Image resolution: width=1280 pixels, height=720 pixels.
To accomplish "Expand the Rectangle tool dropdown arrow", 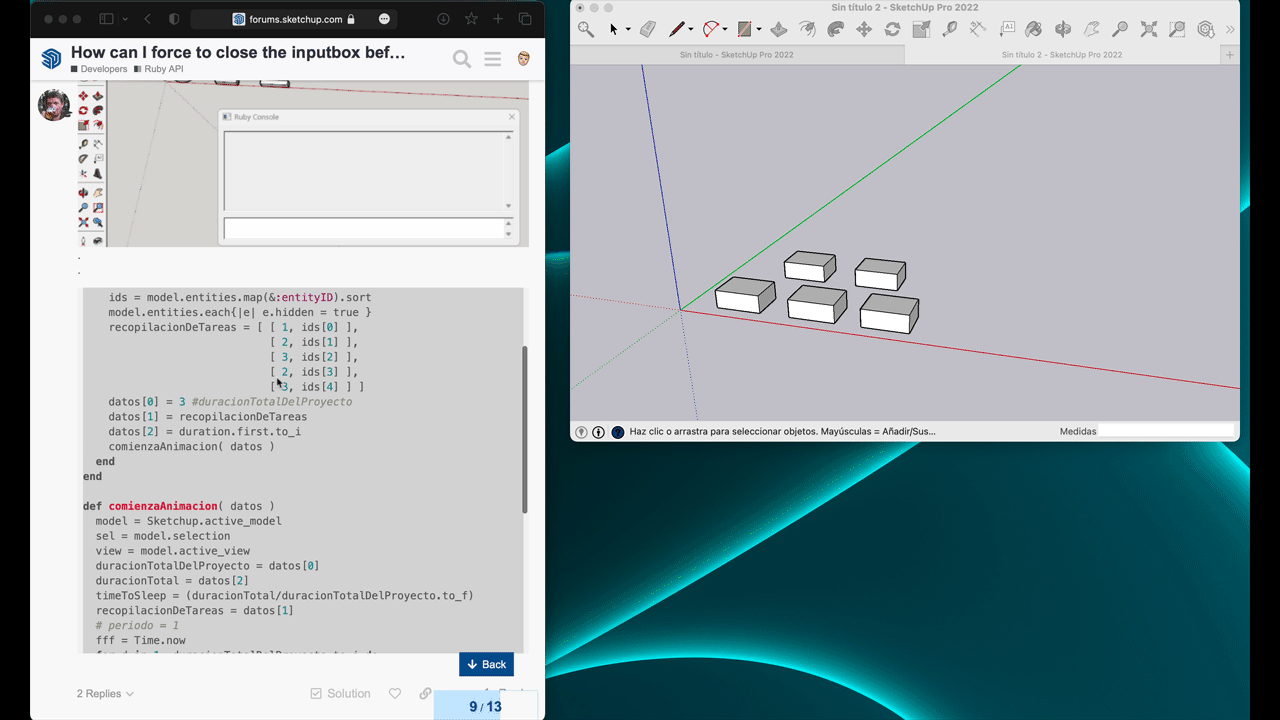I will click(759, 30).
